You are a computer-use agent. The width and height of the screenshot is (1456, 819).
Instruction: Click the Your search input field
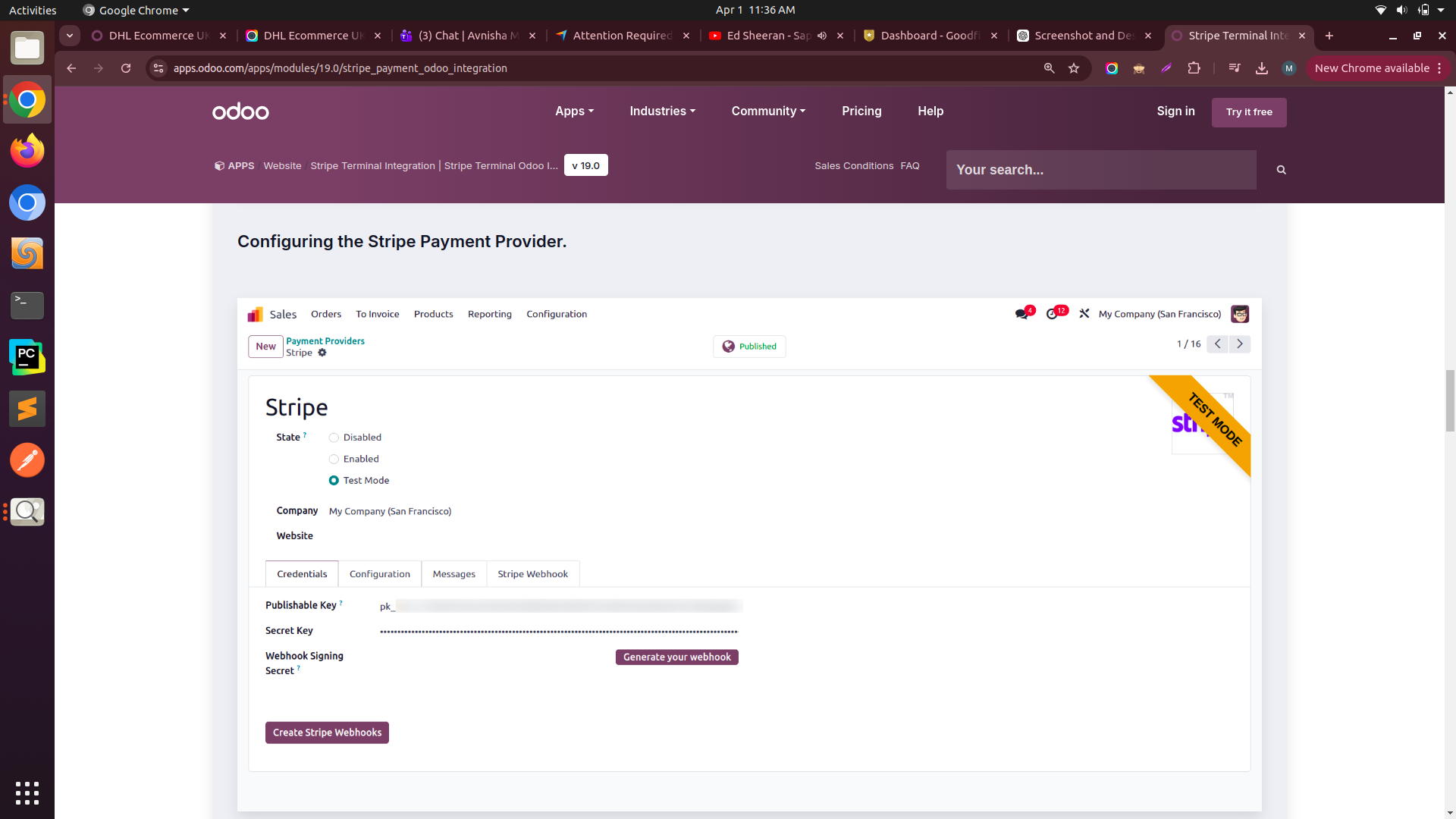point(1100,170)
